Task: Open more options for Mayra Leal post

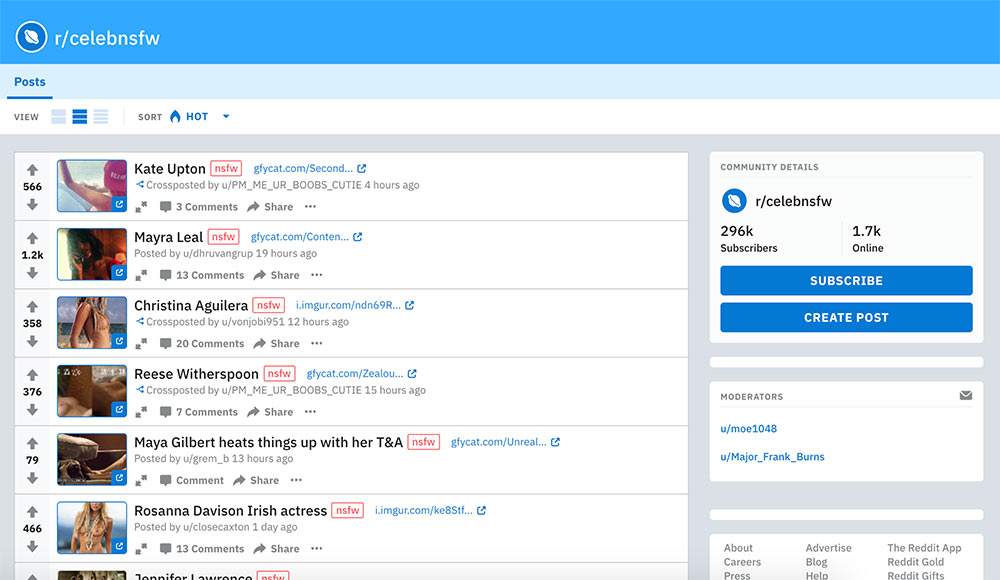Action: tap(317, 275)
